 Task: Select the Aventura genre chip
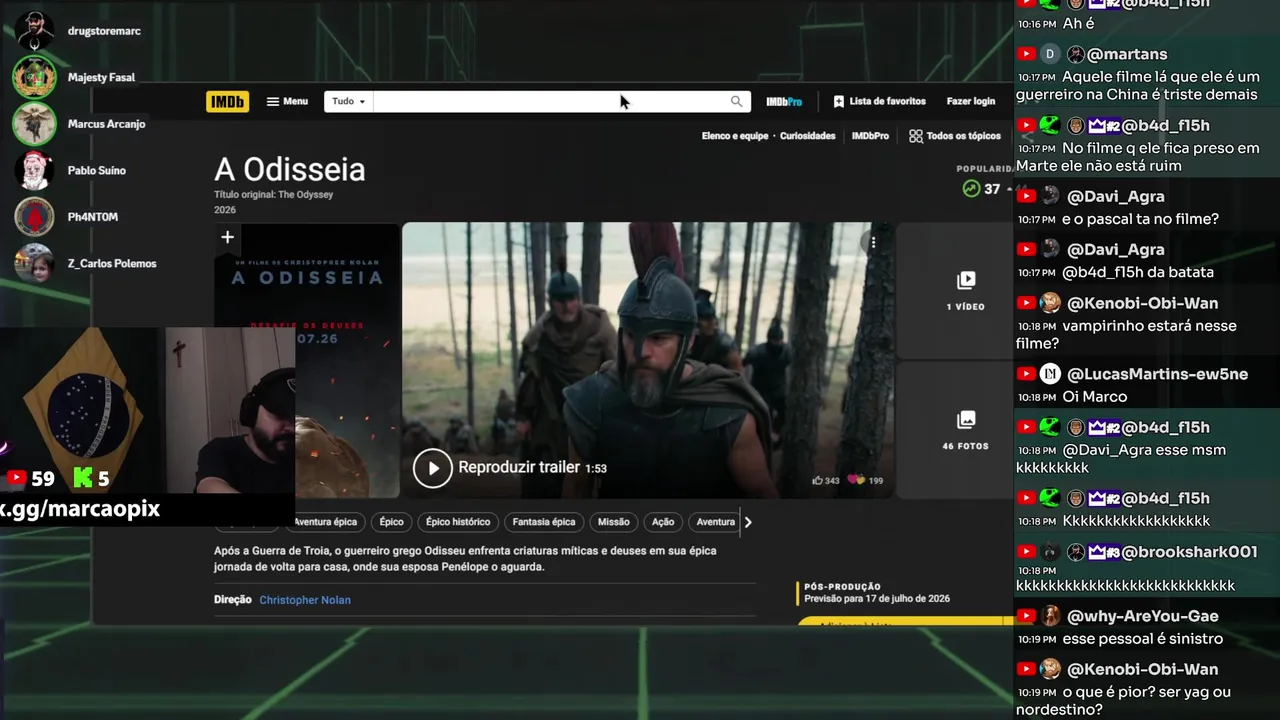click(x=715, y=522)
